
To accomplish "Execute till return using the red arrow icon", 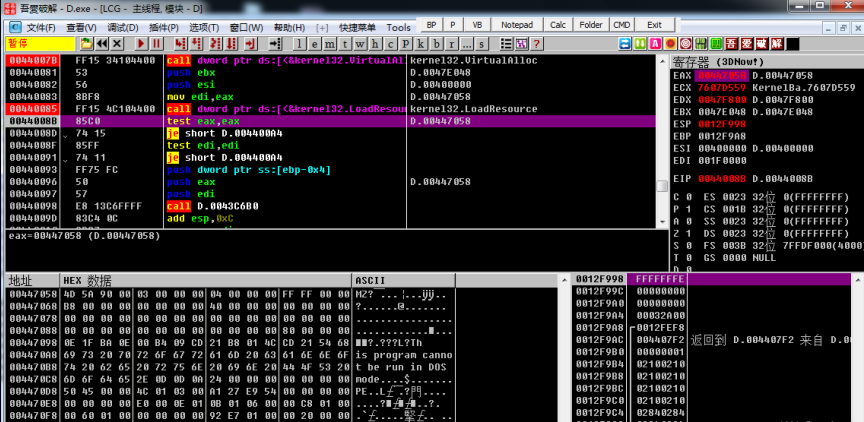I will [251, 44].
